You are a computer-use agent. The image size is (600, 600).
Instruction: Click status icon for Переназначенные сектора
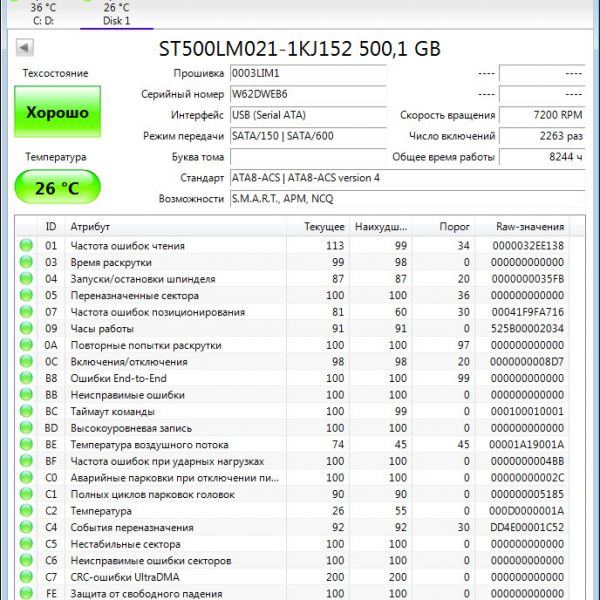26,295
